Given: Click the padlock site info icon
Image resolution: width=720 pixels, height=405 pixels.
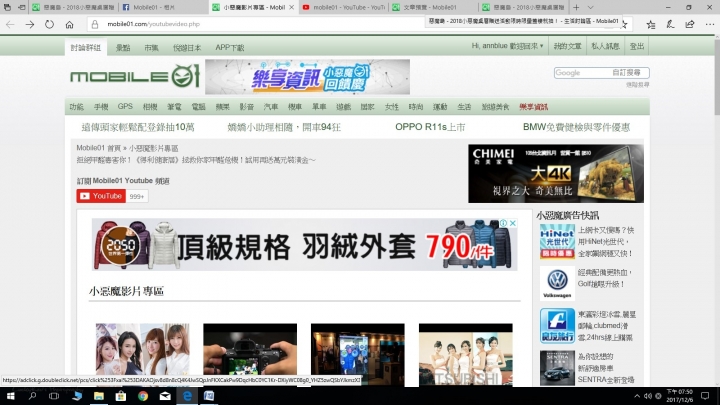Looking at the screenshot, I should pyautogui.click(x=95, y=24).
